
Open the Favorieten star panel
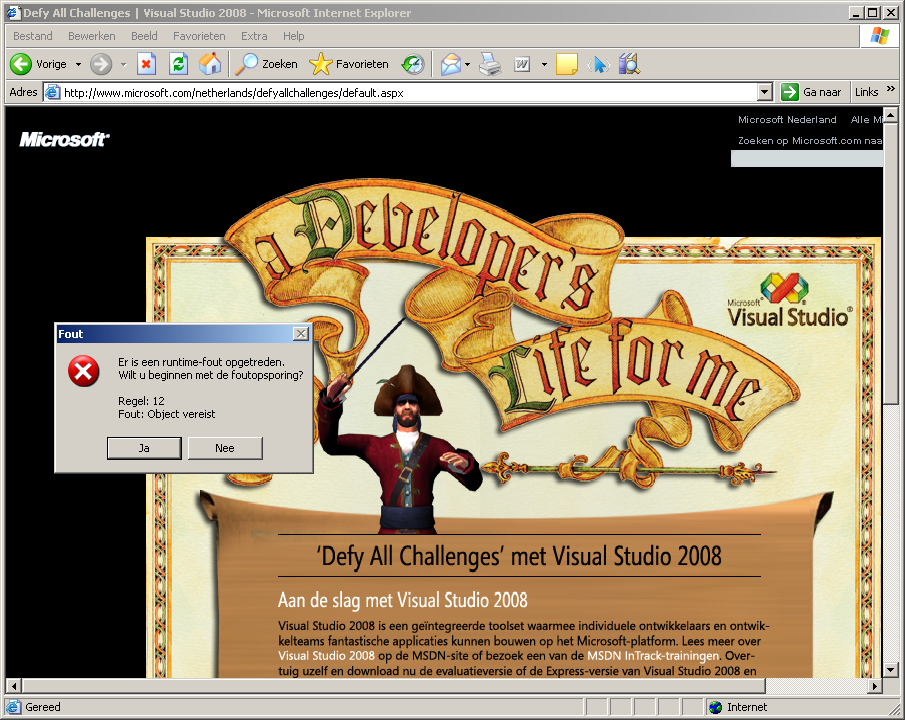(x=349, y=64)
